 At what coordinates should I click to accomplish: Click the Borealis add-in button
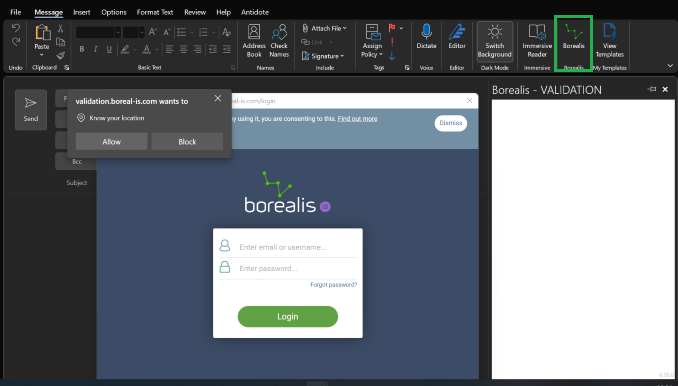tap(573, 36)
